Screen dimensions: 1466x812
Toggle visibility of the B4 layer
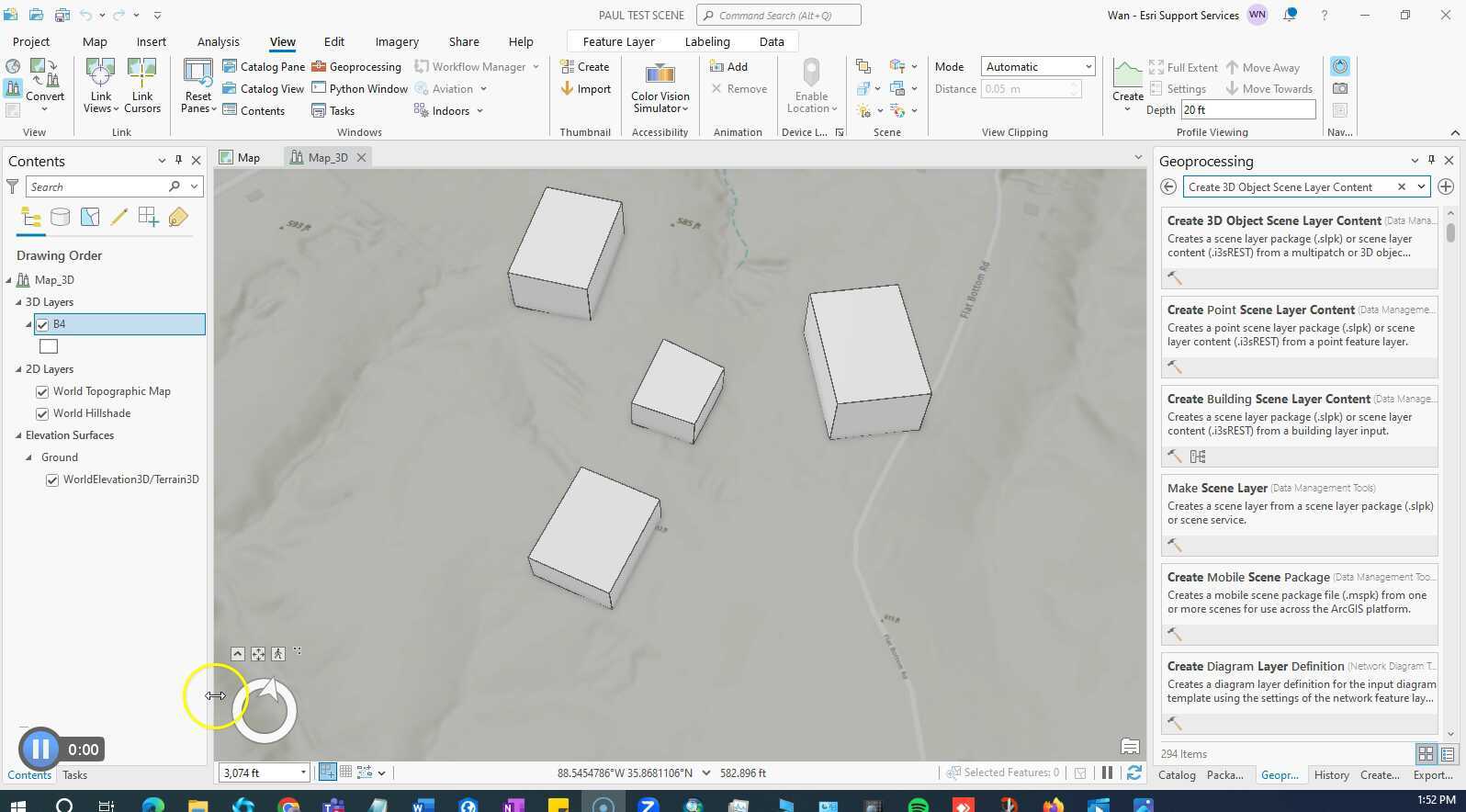42,324
